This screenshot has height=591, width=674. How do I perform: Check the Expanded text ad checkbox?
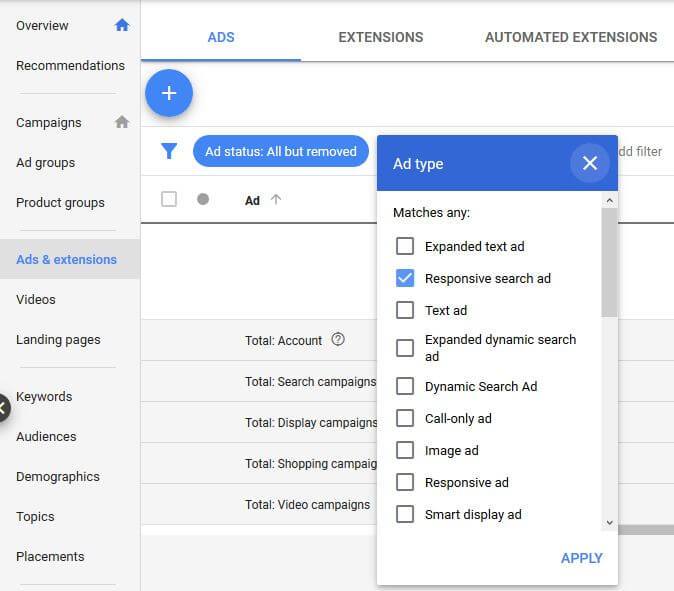point(405,246)
